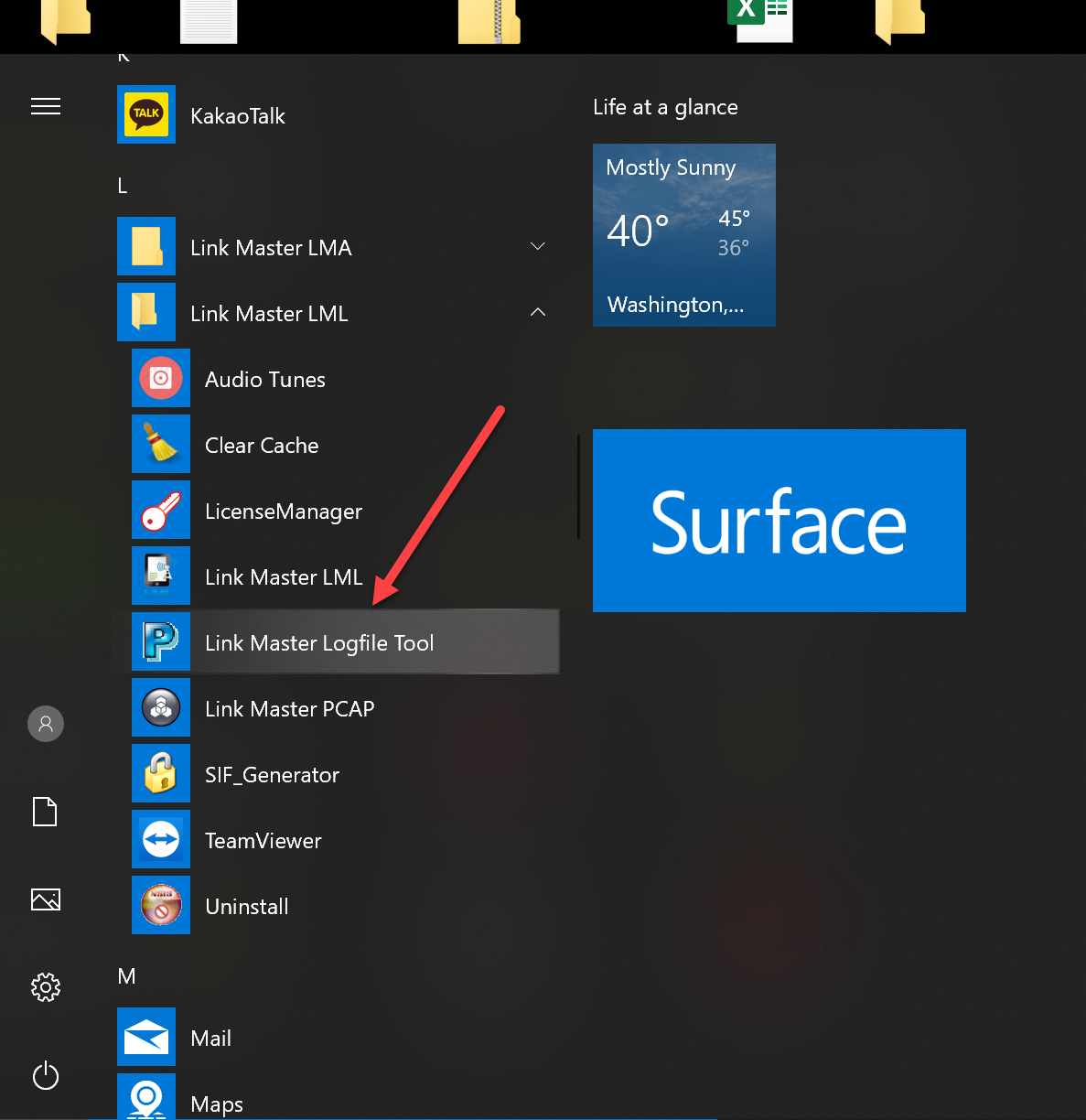Select the Mail label
This screenshot has width=1086, height=1120.
click(211, 1039)
